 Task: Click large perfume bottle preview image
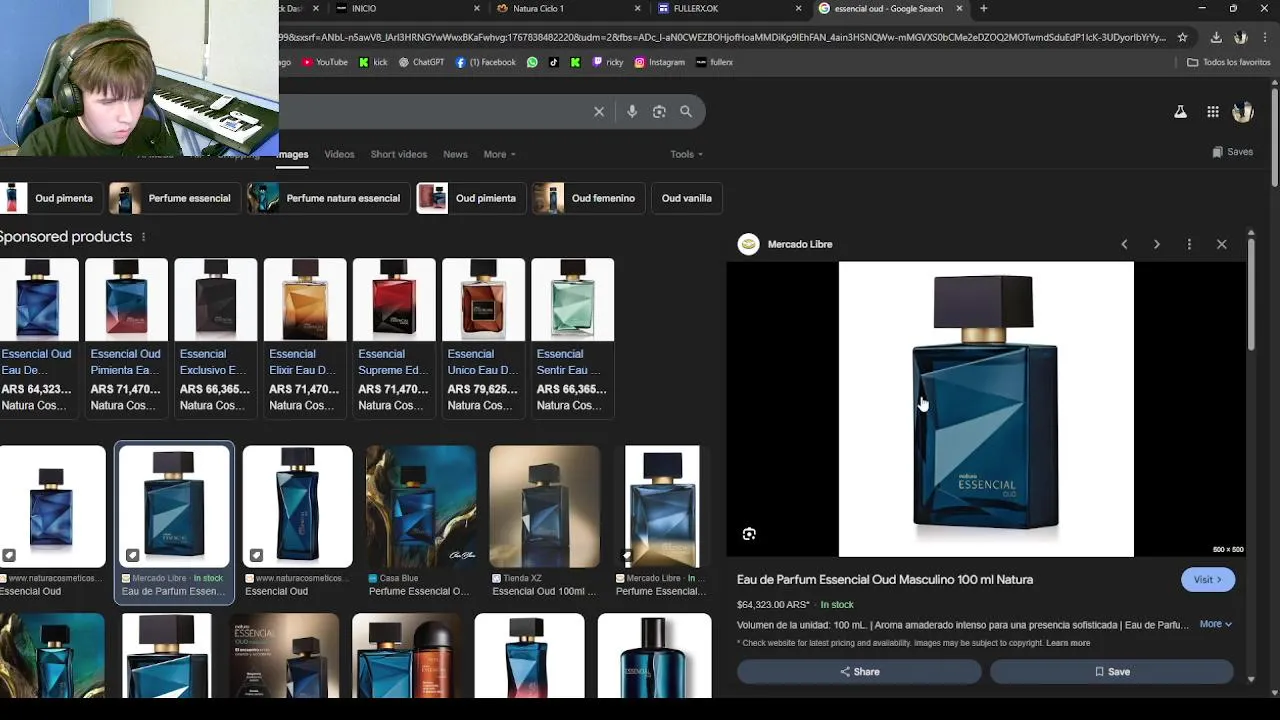[986, 409]
